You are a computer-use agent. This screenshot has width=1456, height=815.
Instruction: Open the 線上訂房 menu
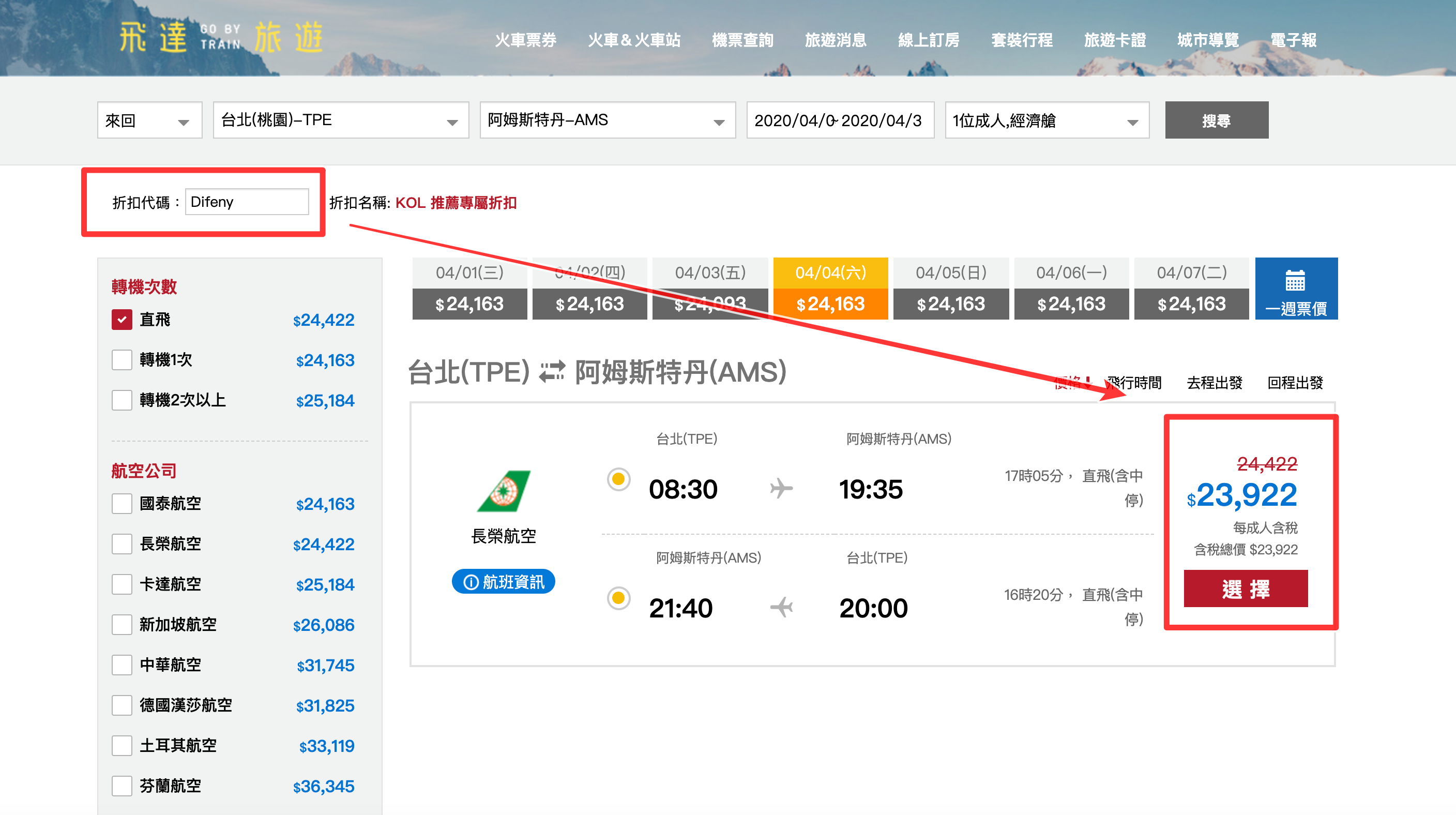(x=929, y=40)
